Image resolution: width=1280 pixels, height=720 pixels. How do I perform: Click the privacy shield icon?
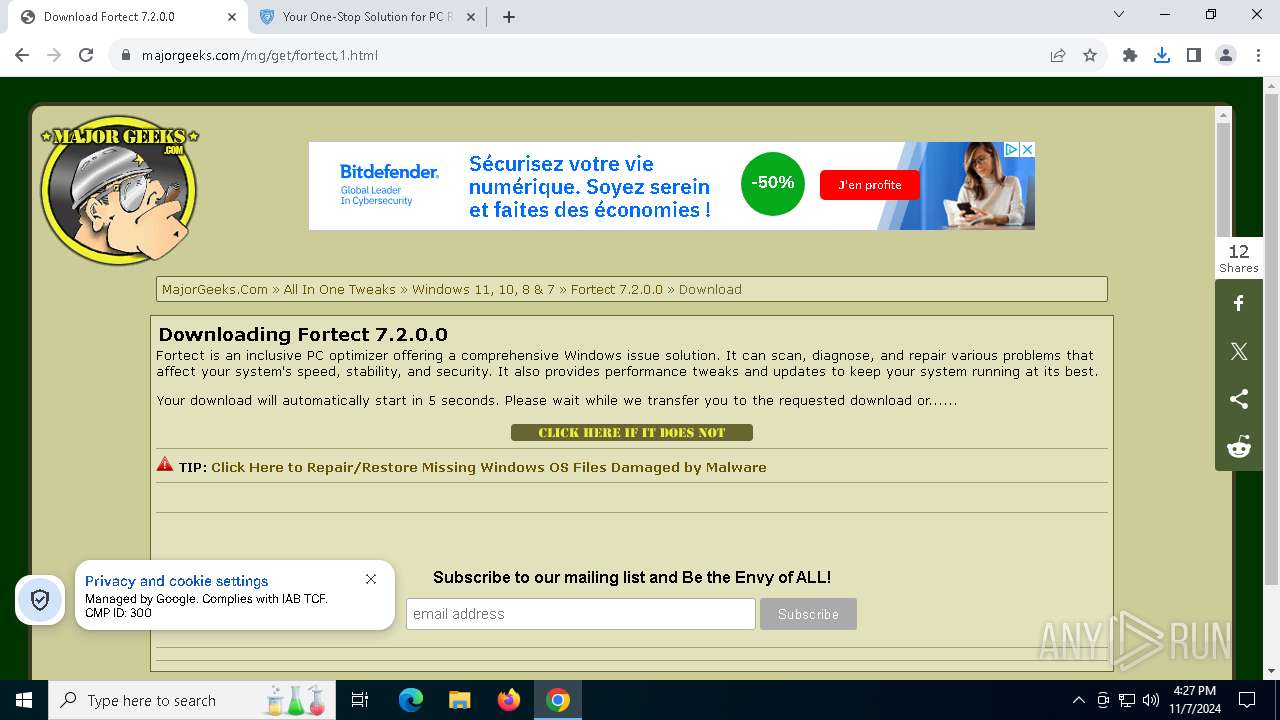[40, 600]
